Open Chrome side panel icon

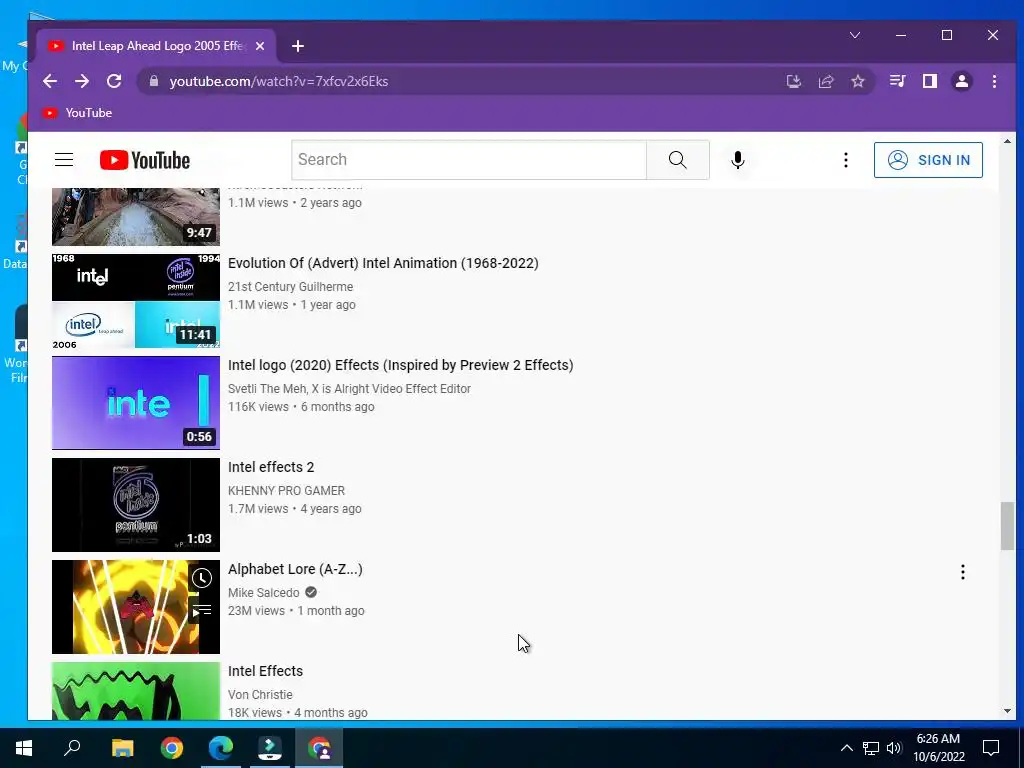[930, 82]
